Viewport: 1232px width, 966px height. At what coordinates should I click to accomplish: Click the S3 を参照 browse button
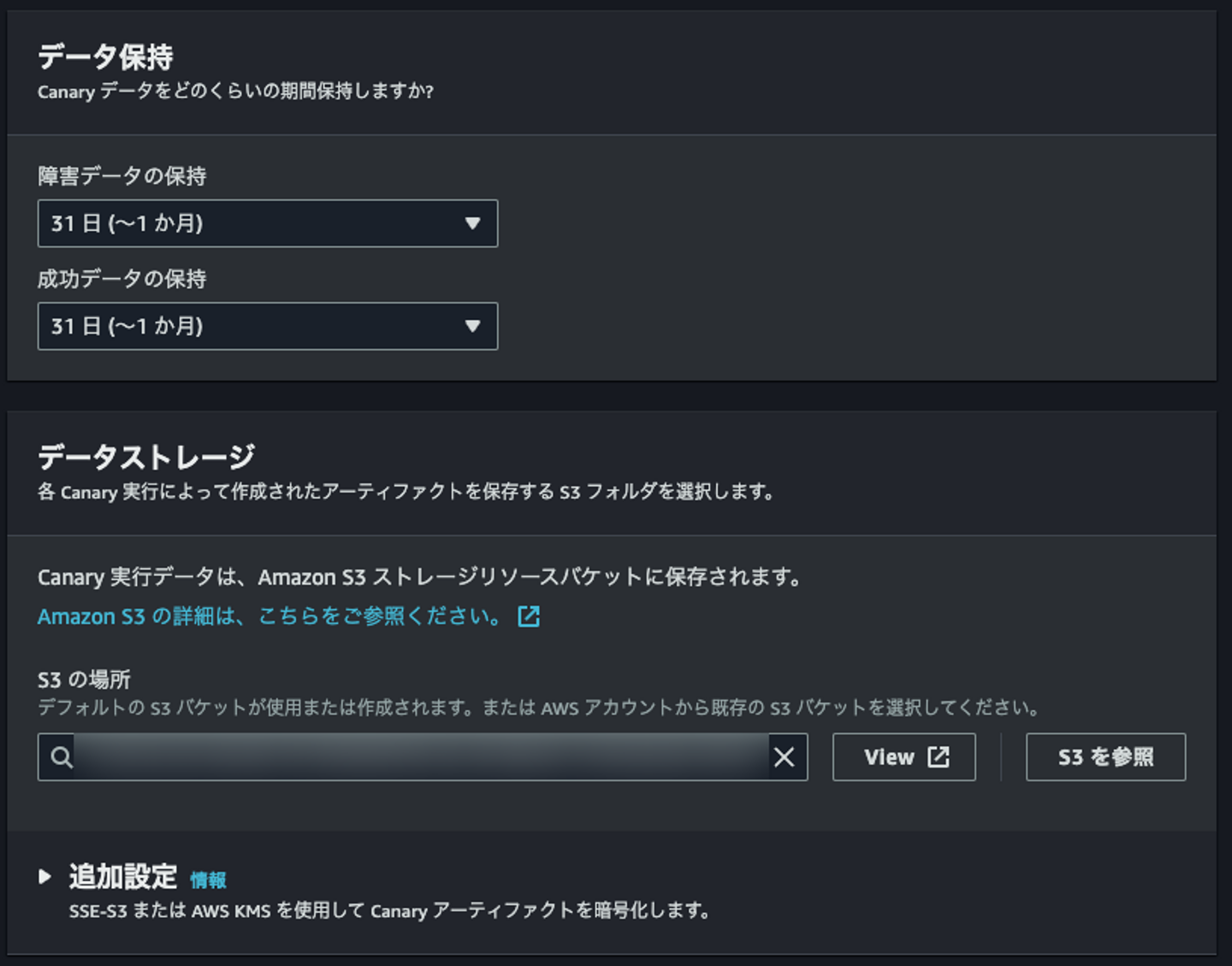pos(1105,757)
